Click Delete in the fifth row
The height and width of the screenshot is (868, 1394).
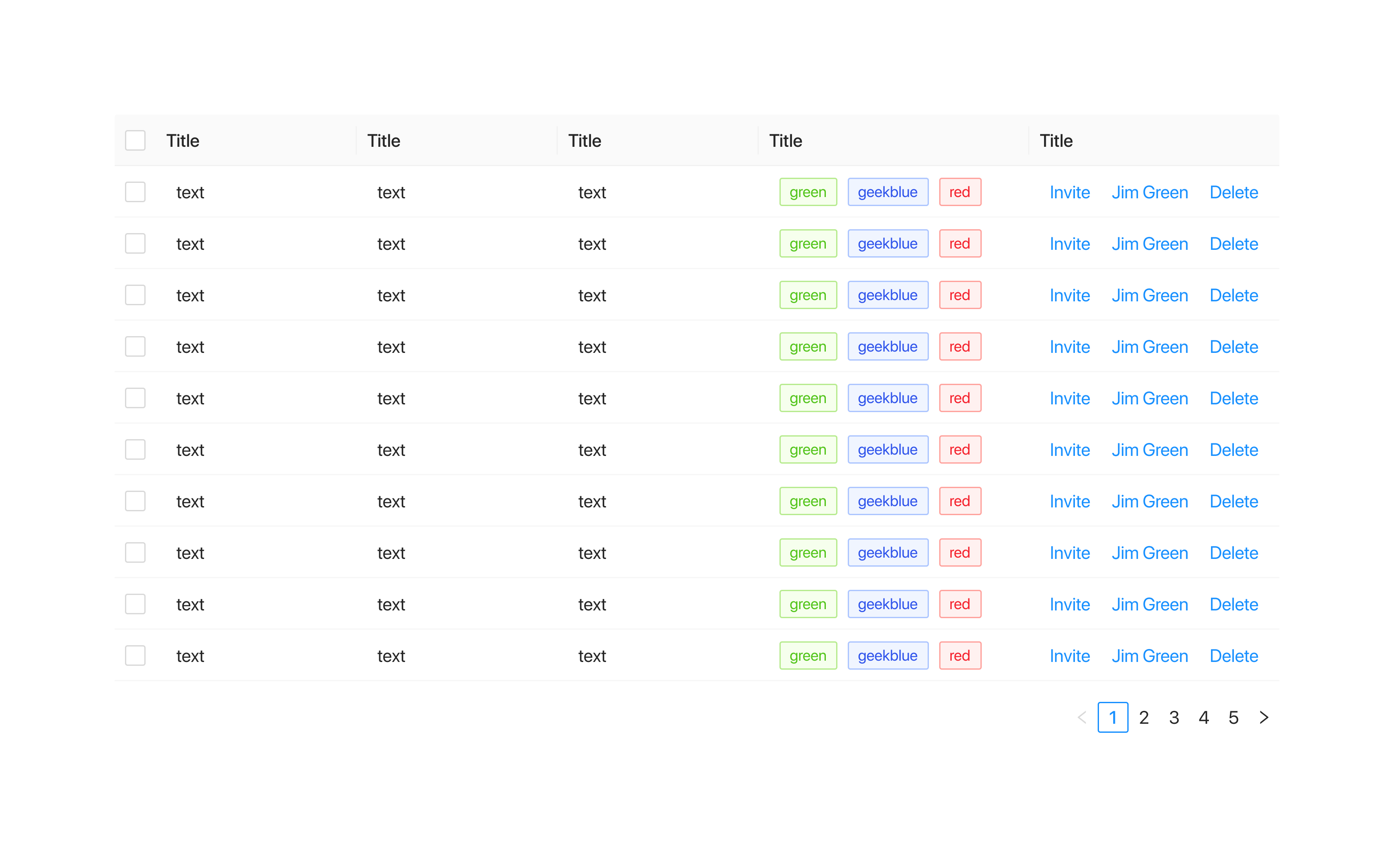[1234, 398]
